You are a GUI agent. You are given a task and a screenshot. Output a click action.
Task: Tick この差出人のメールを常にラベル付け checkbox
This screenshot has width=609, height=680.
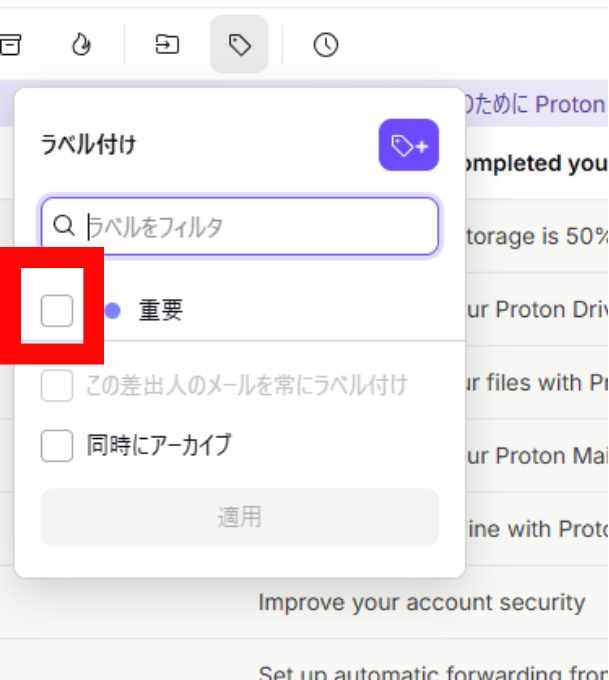(x=57, y=386)
